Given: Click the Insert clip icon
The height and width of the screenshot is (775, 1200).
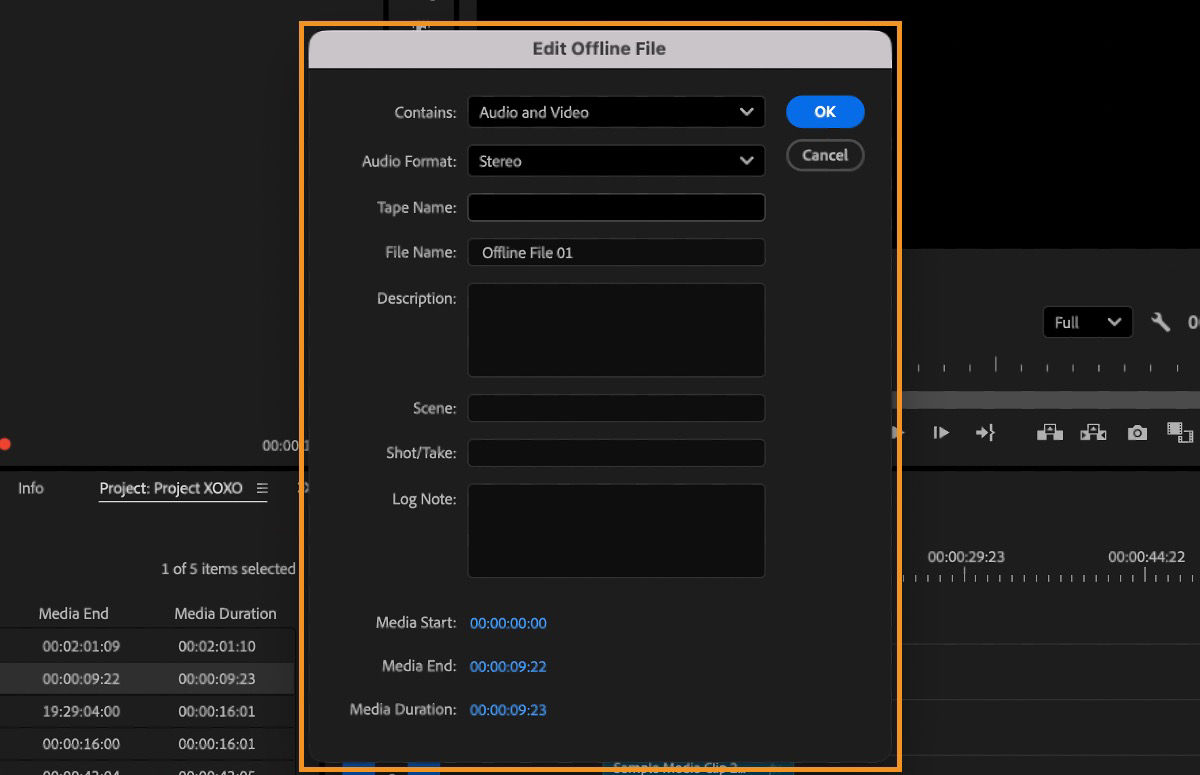Looking at the screenshot, I should (x=985, y=432).
